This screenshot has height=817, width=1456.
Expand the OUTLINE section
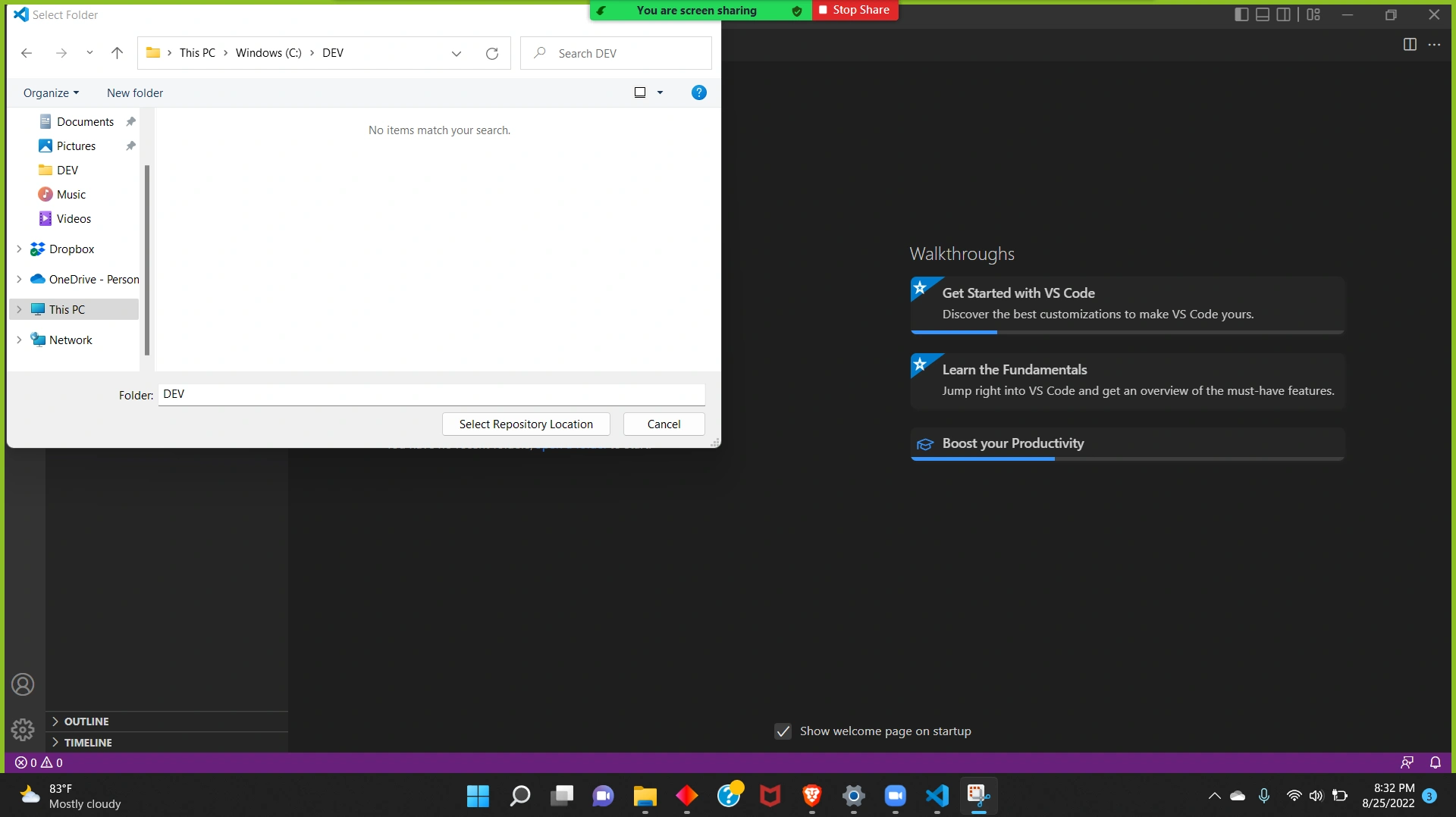click(86, 722)
